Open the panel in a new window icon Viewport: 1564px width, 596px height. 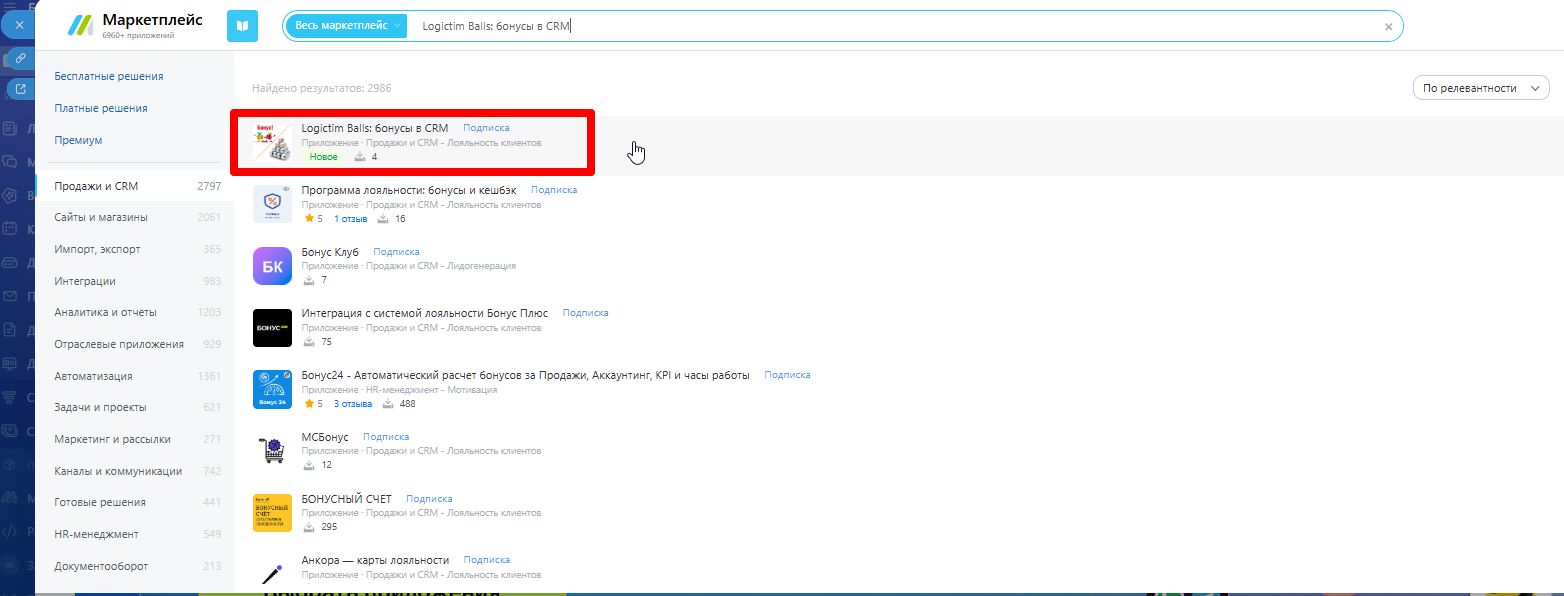tap(20, 90)
